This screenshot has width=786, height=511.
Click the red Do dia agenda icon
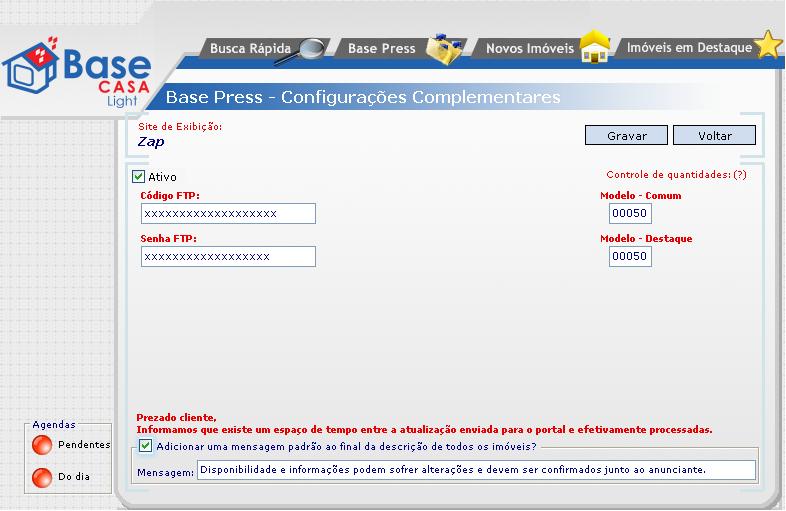43,476
